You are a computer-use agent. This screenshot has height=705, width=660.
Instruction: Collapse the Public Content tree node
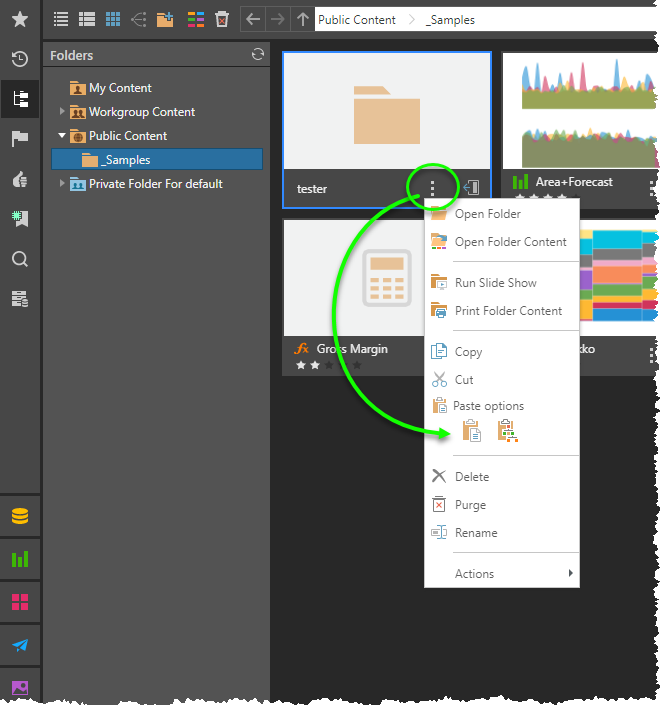pos(62,136)
